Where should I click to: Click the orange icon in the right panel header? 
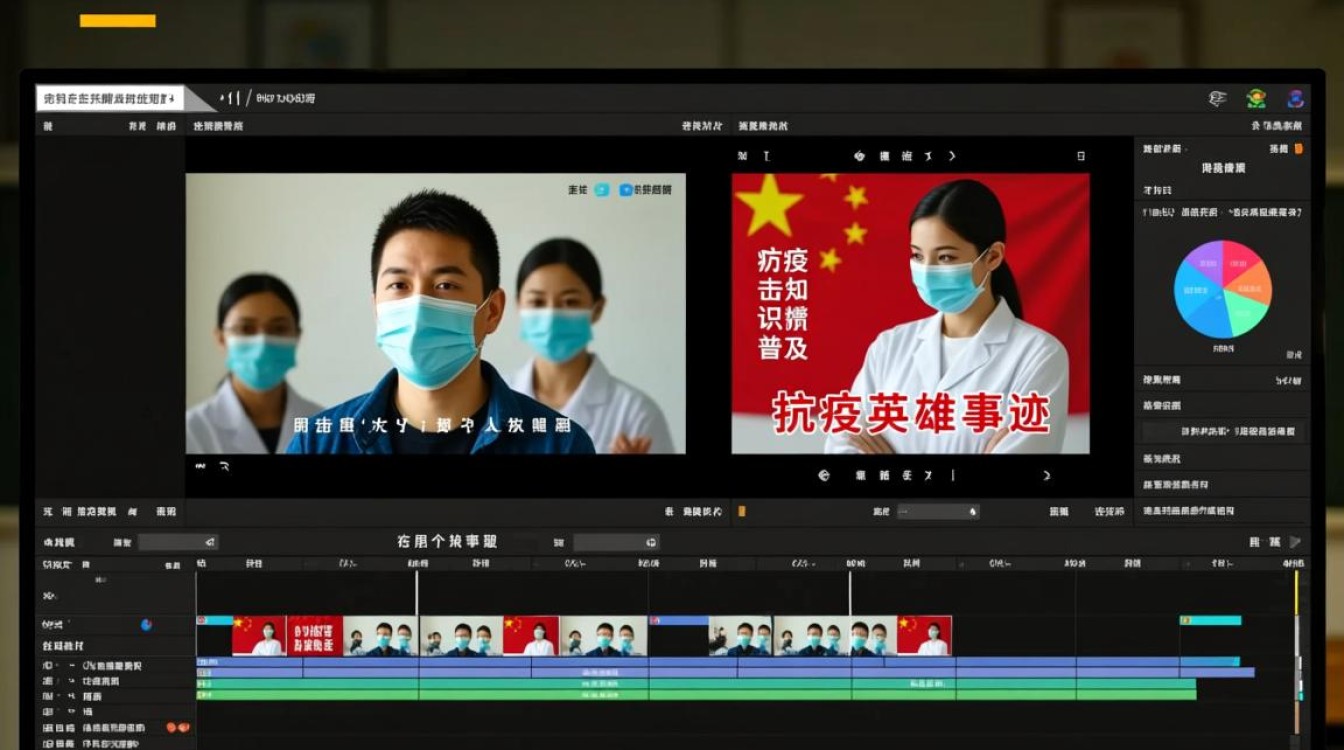point(1298,148)
